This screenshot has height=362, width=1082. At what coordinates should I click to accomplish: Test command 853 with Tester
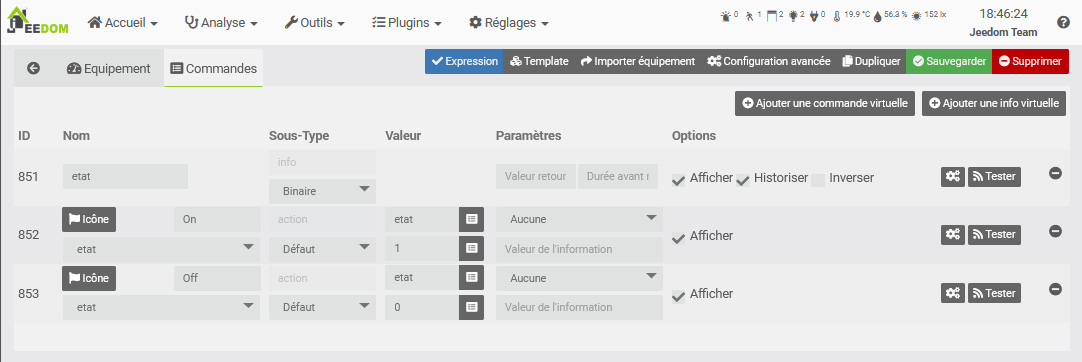pyautogui.click(x=994, y=293)
